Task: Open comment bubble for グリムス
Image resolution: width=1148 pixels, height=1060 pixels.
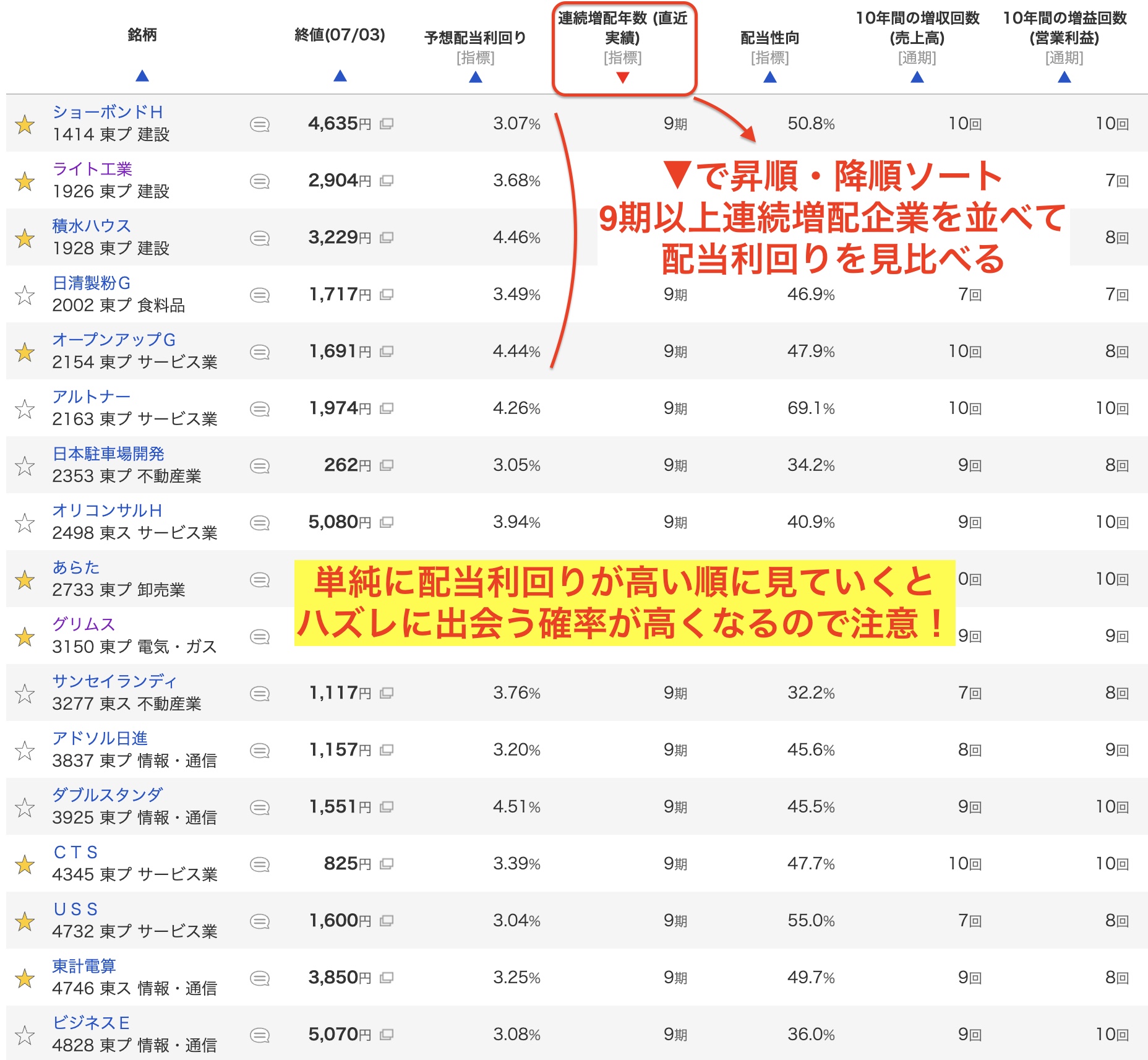Action: [260, 637]
